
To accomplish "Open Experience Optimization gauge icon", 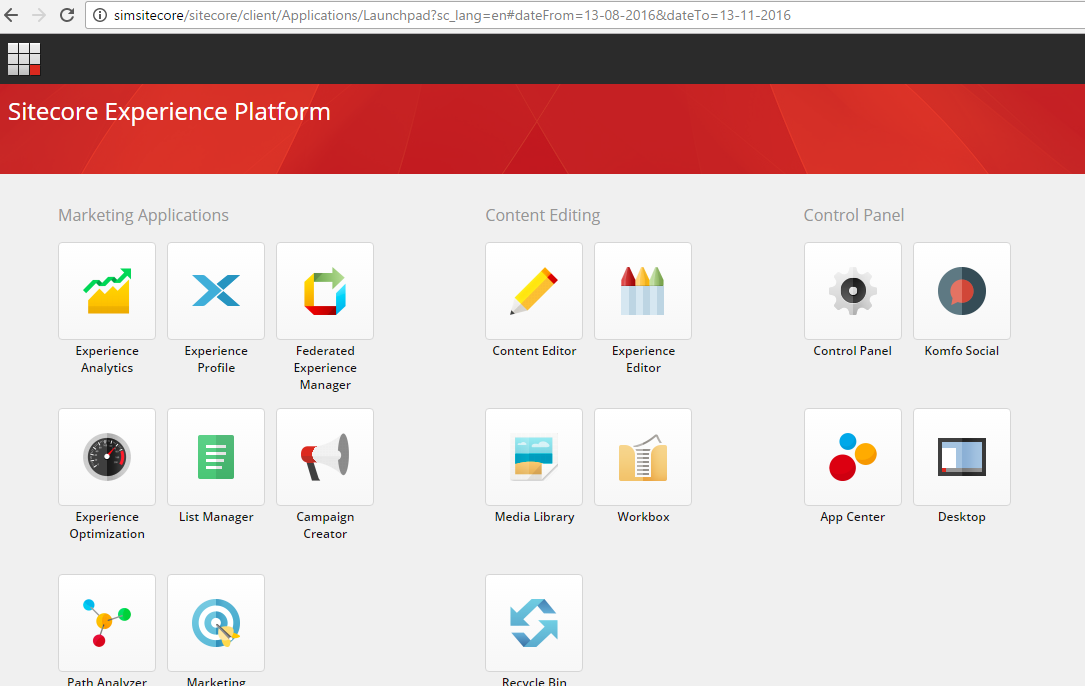I will click(107, 457).
